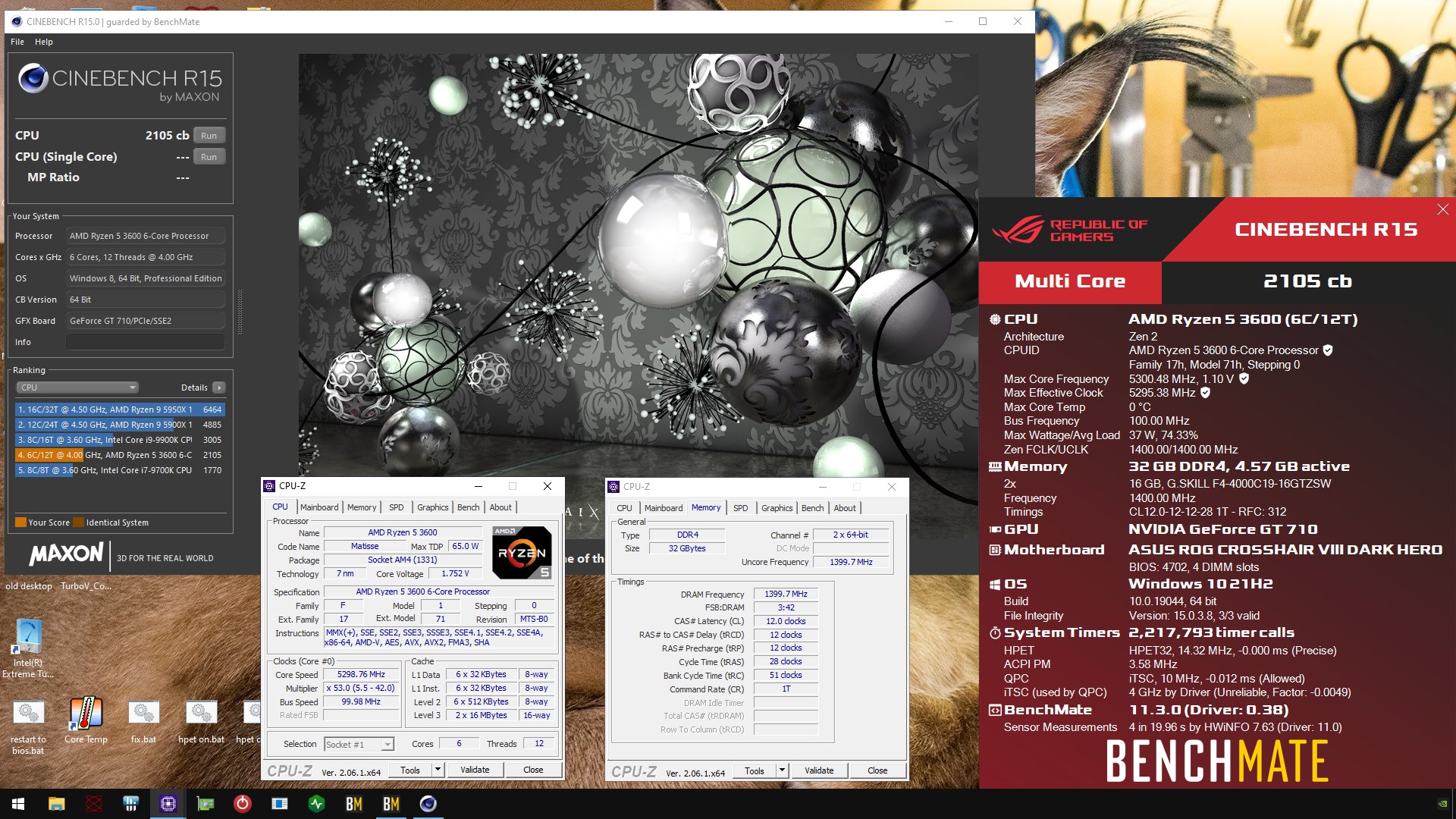This screenshot has width=1456, height=819.
Task: Click the brown Identical System legend swatch
Action: pyautogui.click(x=78, y=522)
